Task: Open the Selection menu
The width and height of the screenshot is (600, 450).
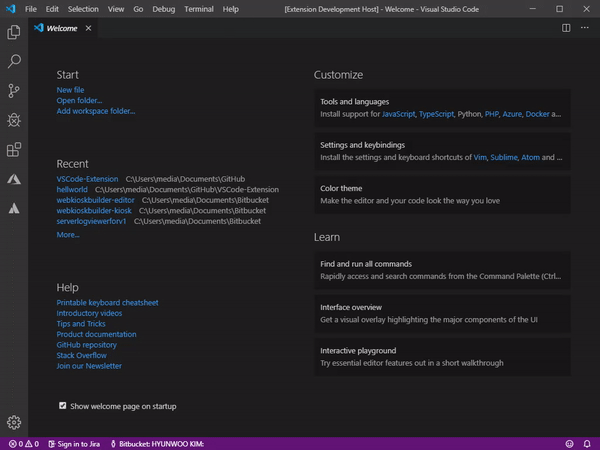Action: click(x=83, y=9)
